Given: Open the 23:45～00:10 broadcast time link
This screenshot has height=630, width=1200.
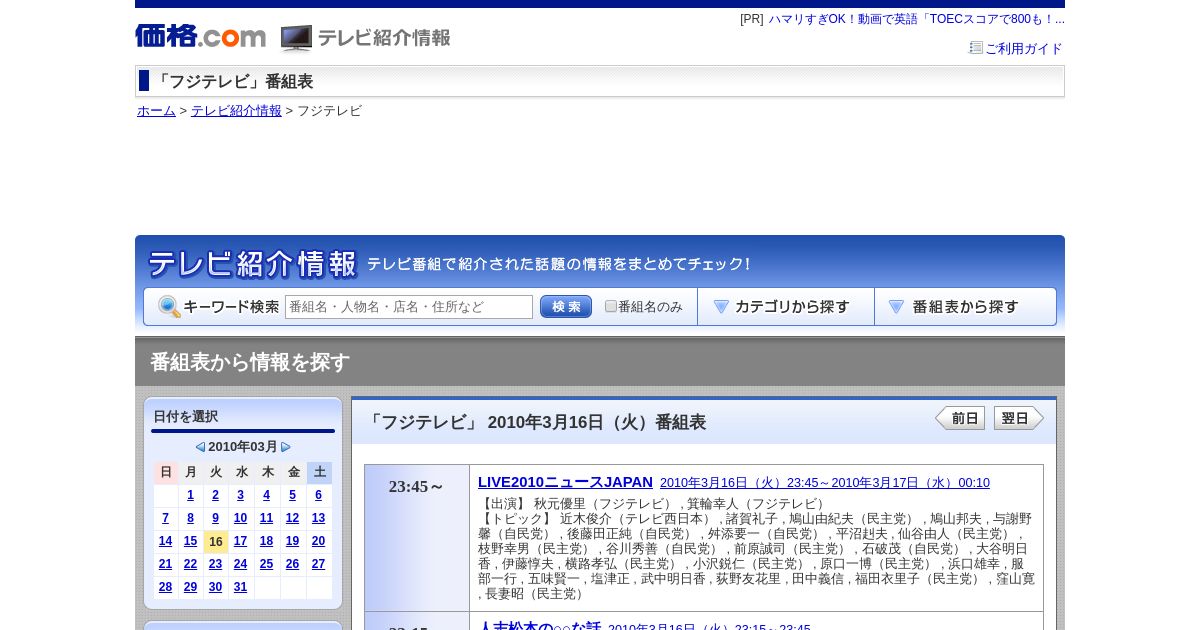Looking at the screenshot, I should (x=825, y=483).
